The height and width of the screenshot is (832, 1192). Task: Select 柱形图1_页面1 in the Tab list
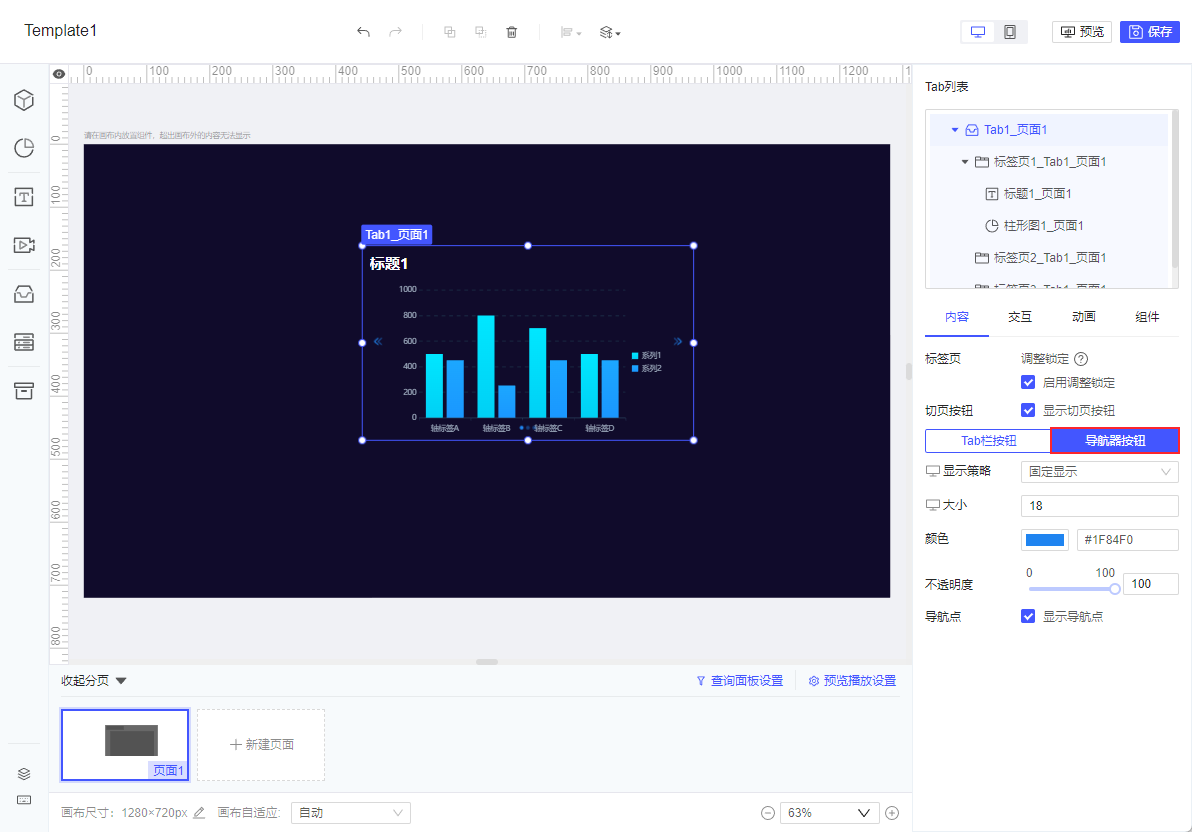(1043, 226)
